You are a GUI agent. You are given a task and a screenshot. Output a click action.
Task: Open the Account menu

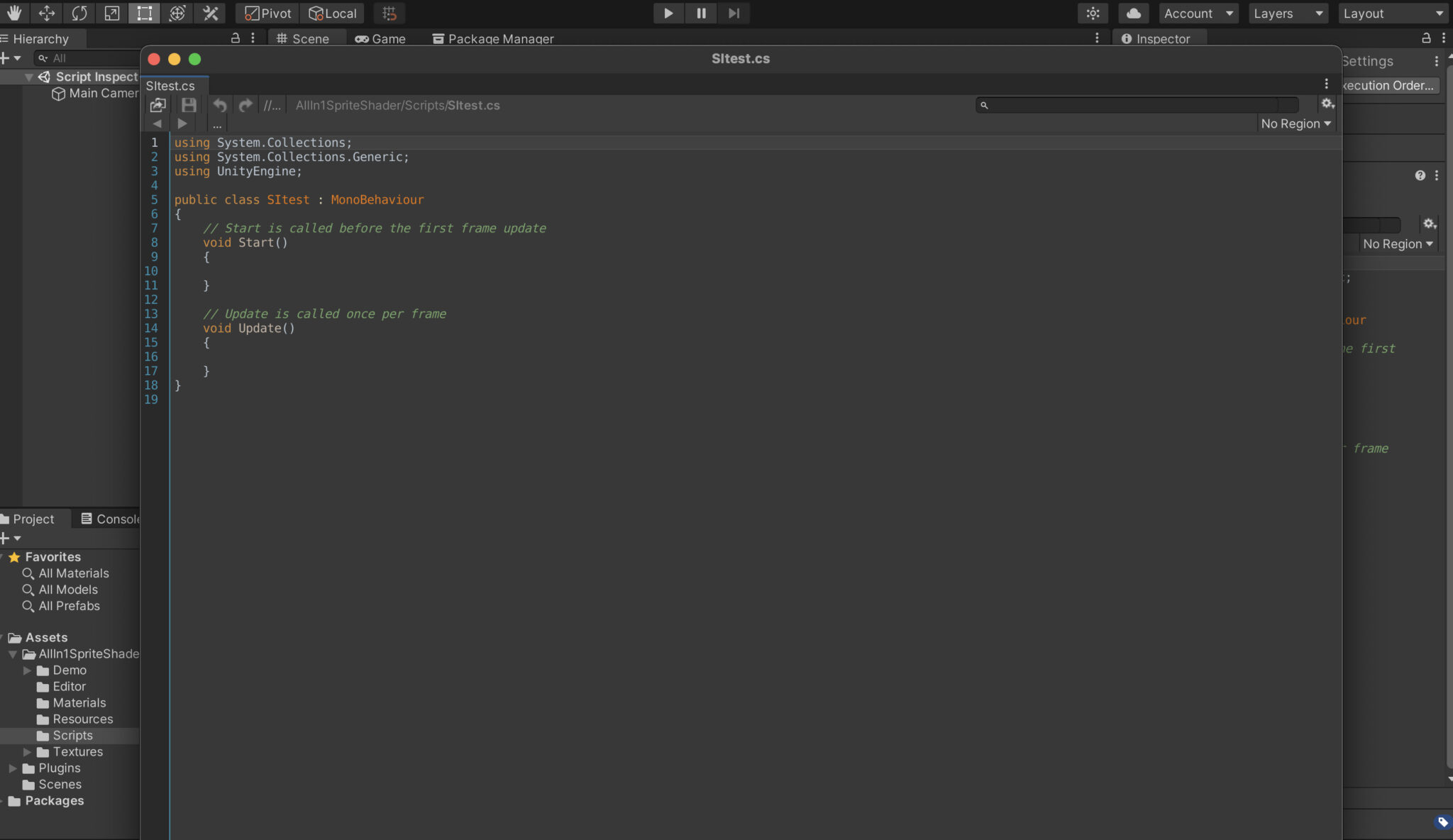coord(1198,13)
